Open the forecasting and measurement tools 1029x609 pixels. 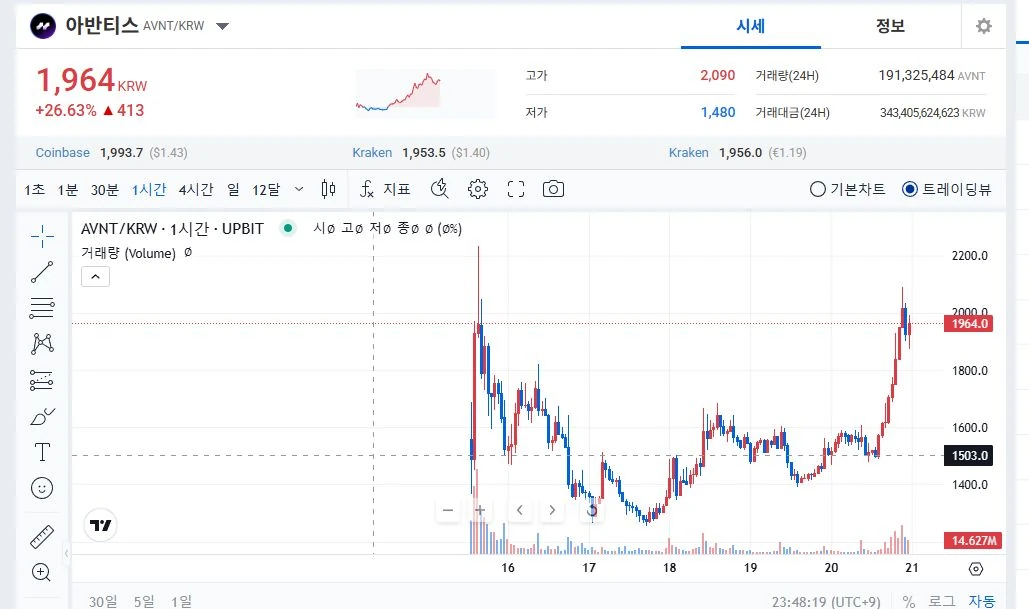42,380
